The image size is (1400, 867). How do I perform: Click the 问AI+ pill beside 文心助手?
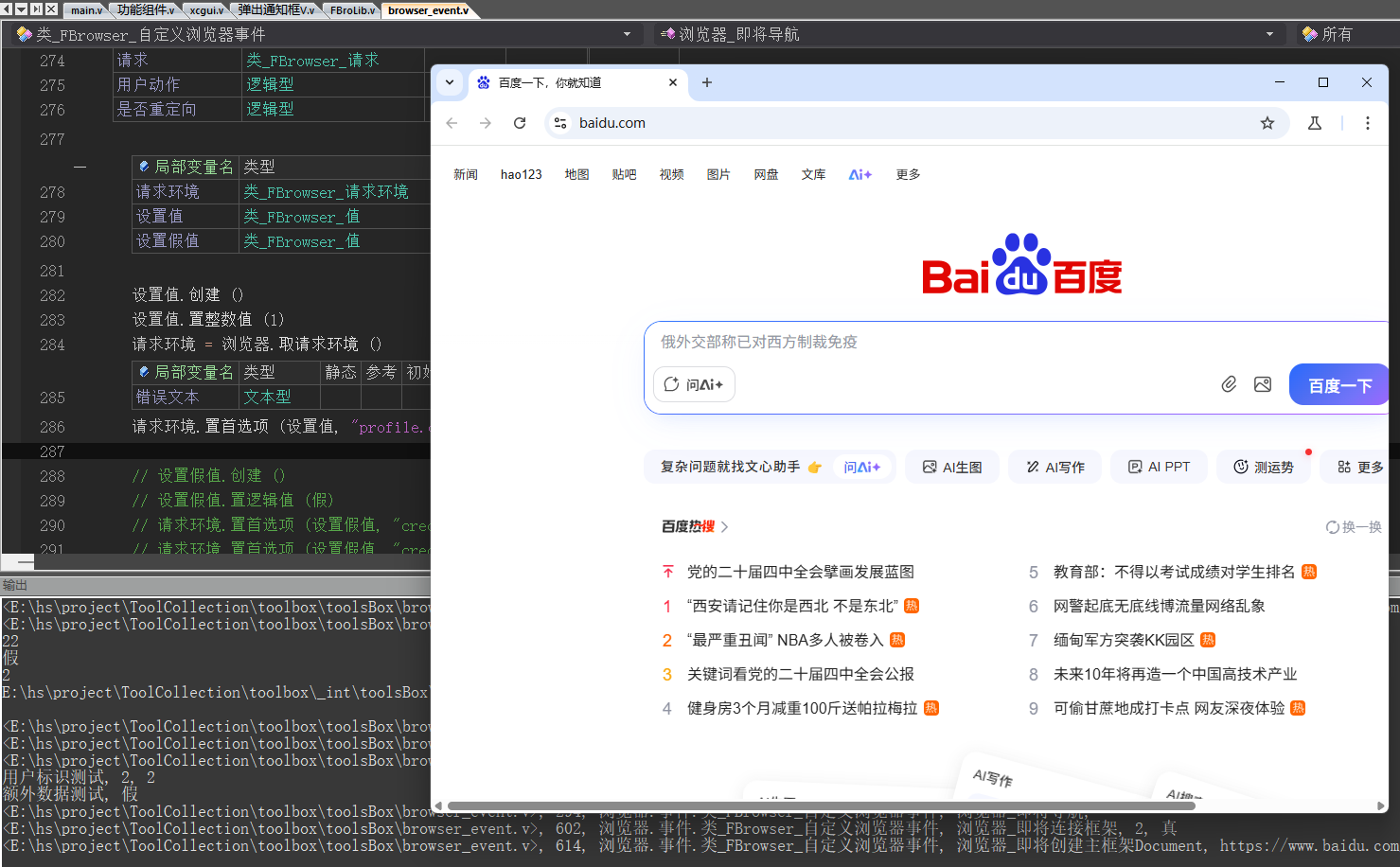[862, 467]
